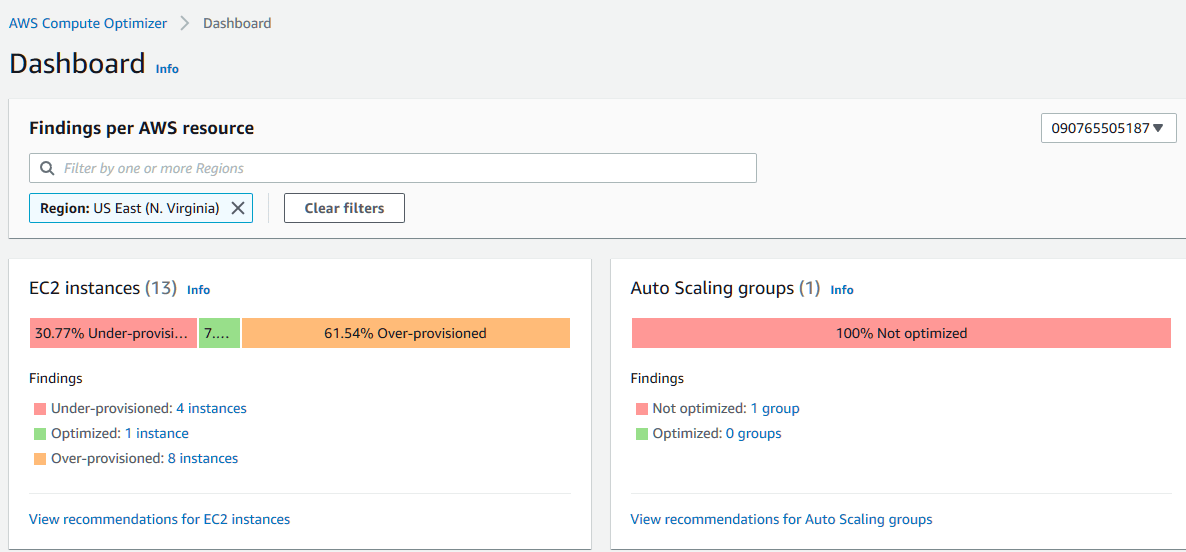Open the account 090765505187 dropdown
This screenshot has width=1186, height=552.
pos(1109,129)
